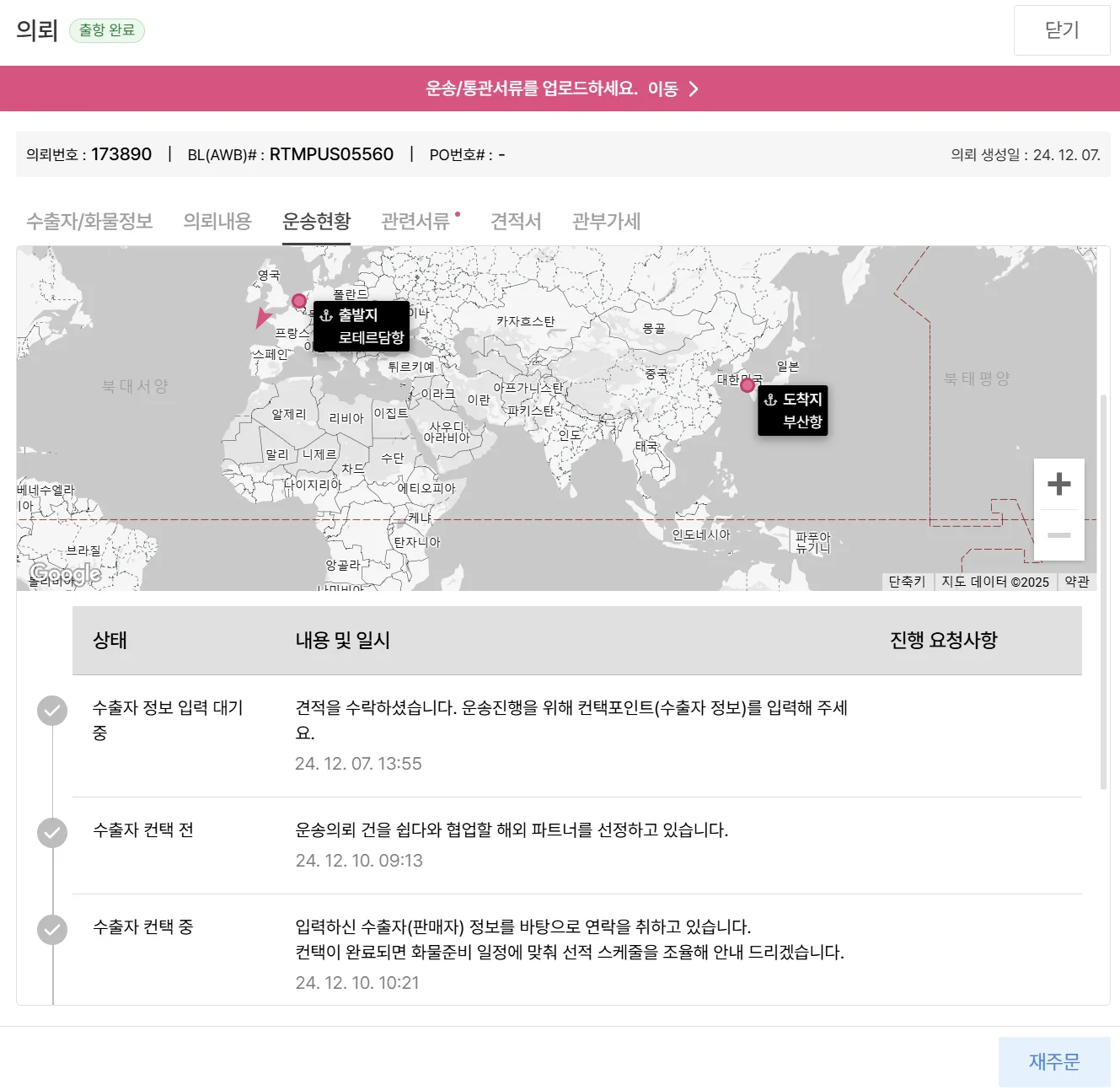Open the 수출자/화물정보 tab
Image resolution: width=1120 pixels, height=1090 pixels.
tap(89, 222)
